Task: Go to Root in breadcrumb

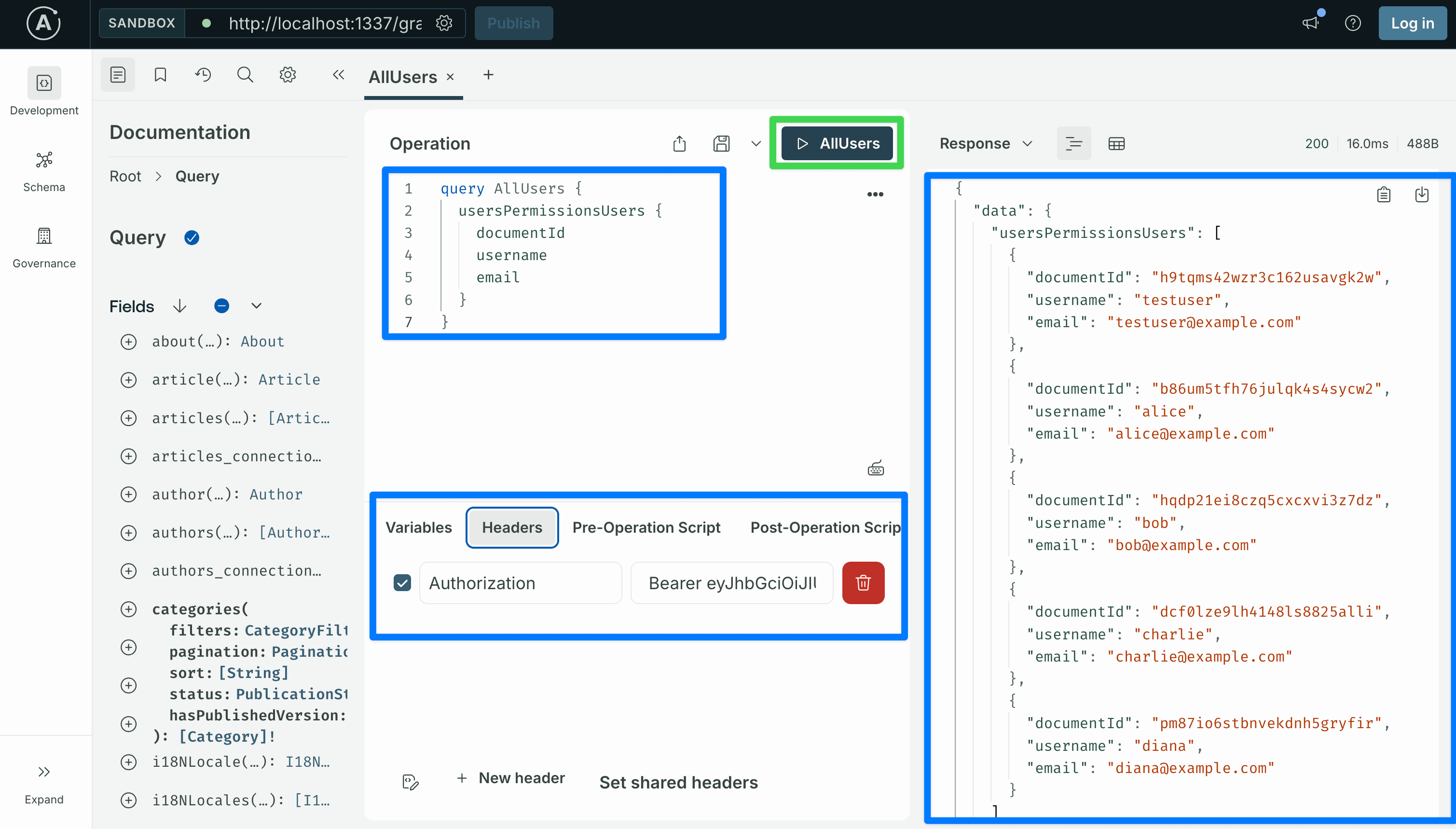Action: (x=125, y=176)
